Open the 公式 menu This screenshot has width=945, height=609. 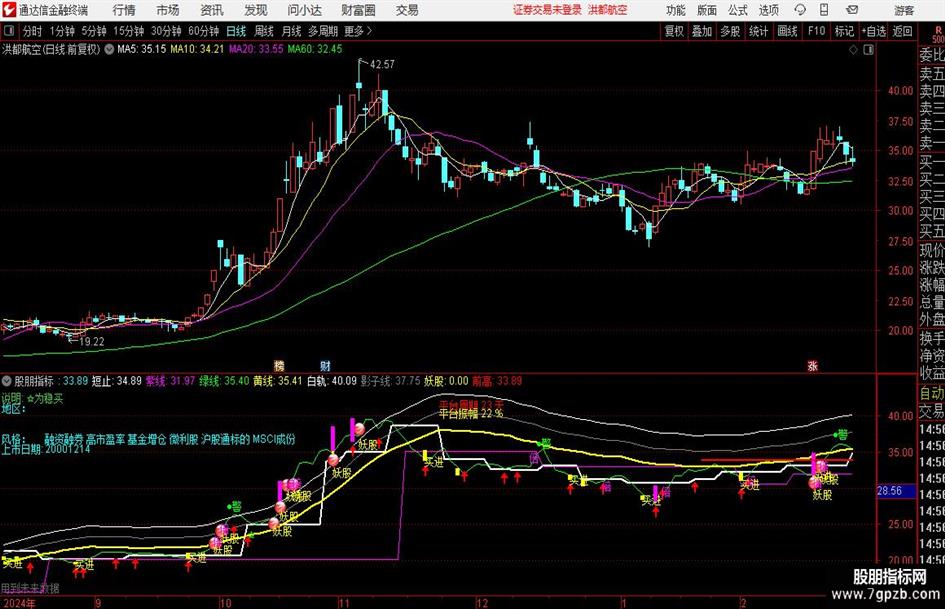point(738,10)
